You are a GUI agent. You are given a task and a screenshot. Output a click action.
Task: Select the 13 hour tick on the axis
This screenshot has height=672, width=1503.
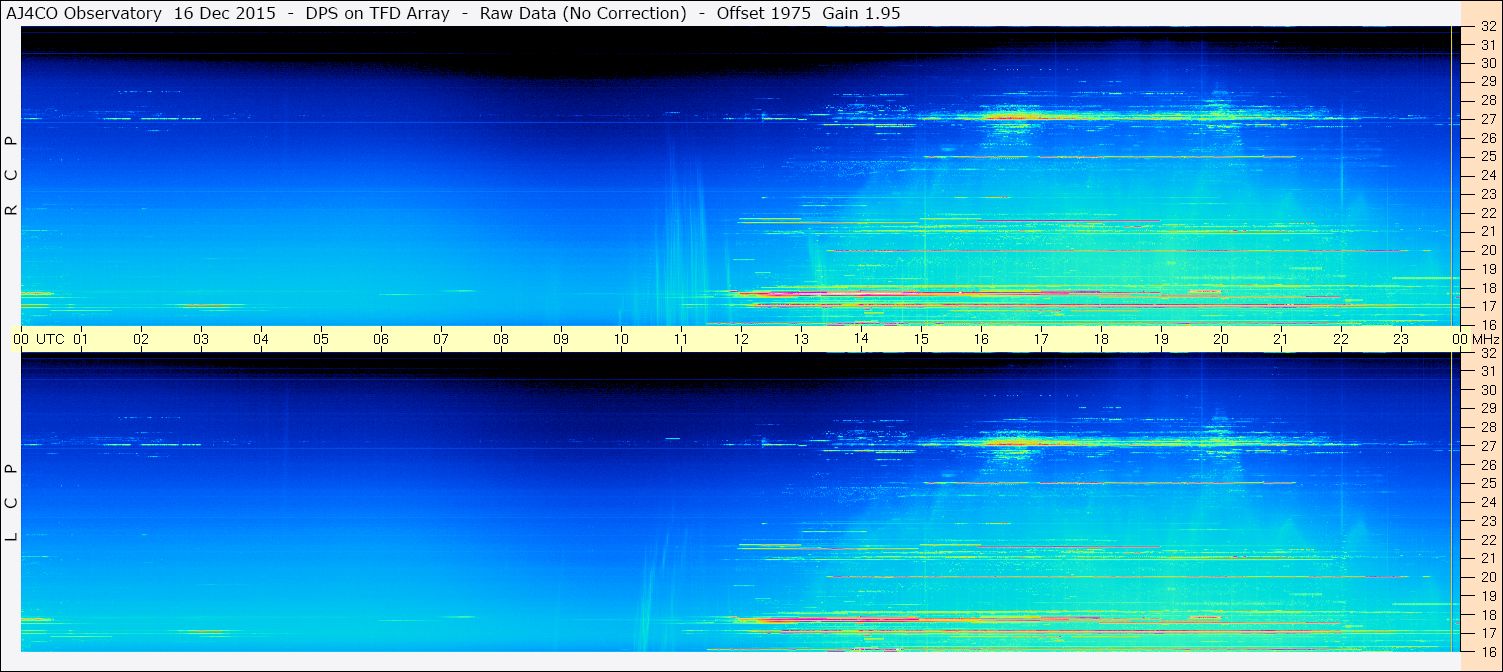[801, 339]
